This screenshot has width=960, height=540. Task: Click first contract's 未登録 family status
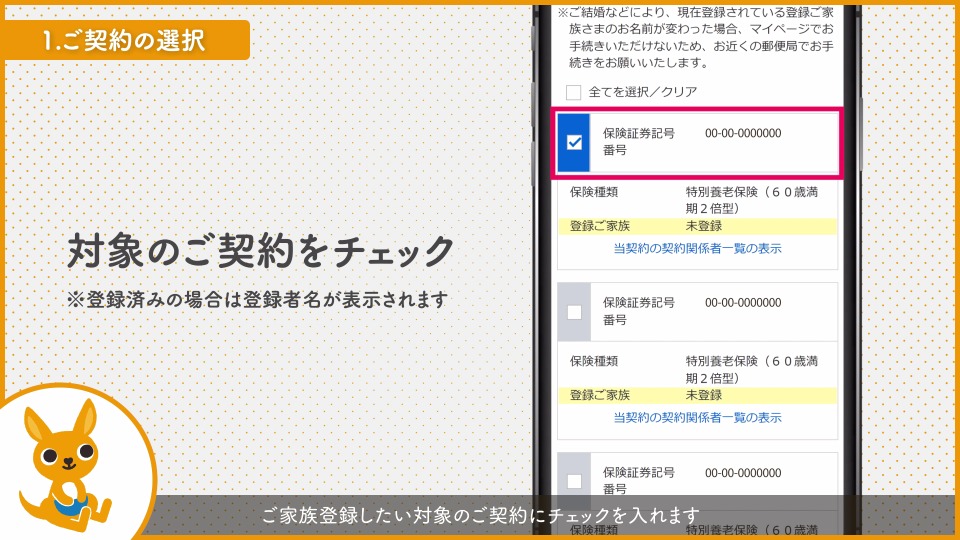(704, 226)
